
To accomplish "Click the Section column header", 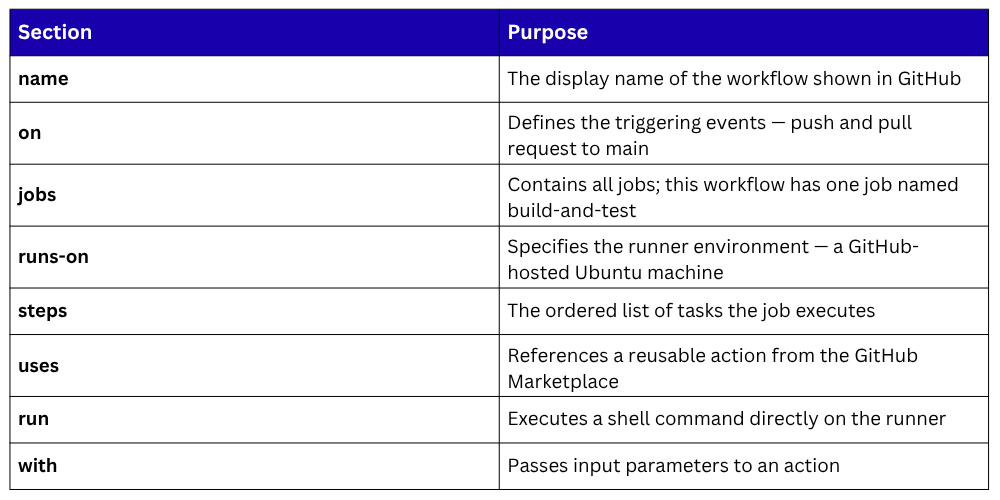I will (x=55, y=32).
